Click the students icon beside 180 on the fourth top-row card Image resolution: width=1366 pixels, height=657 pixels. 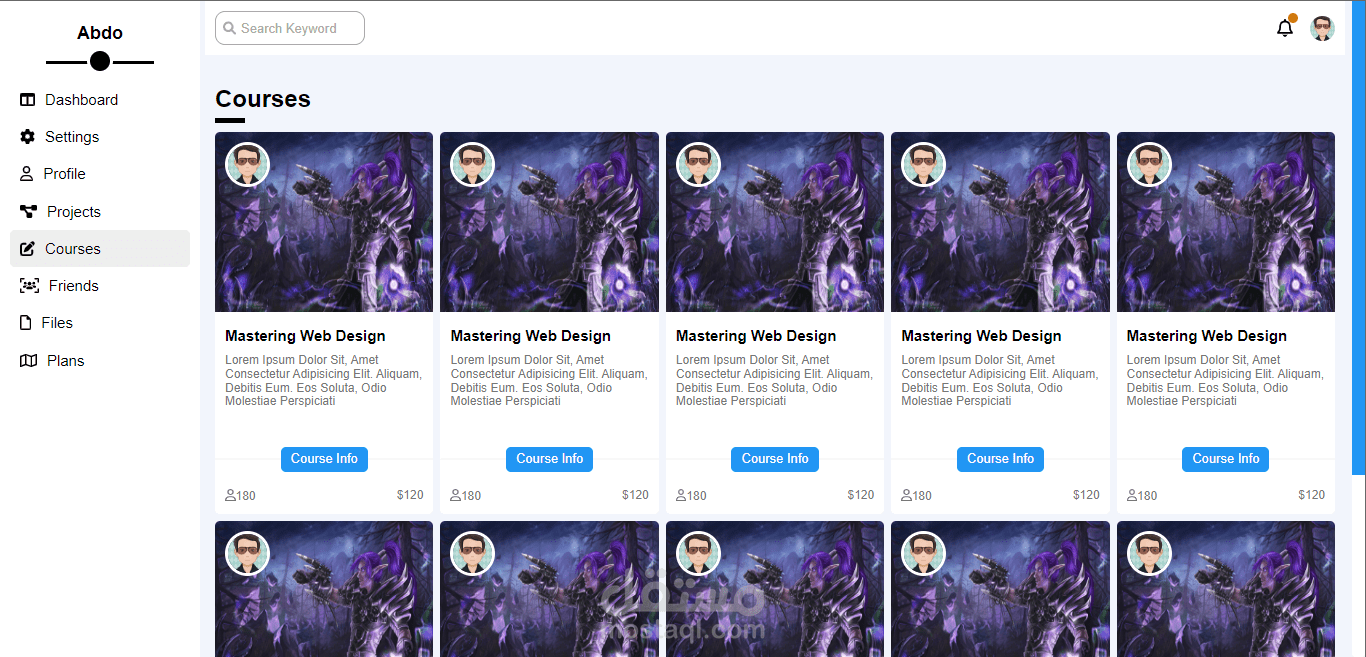[x=907, y=495]
